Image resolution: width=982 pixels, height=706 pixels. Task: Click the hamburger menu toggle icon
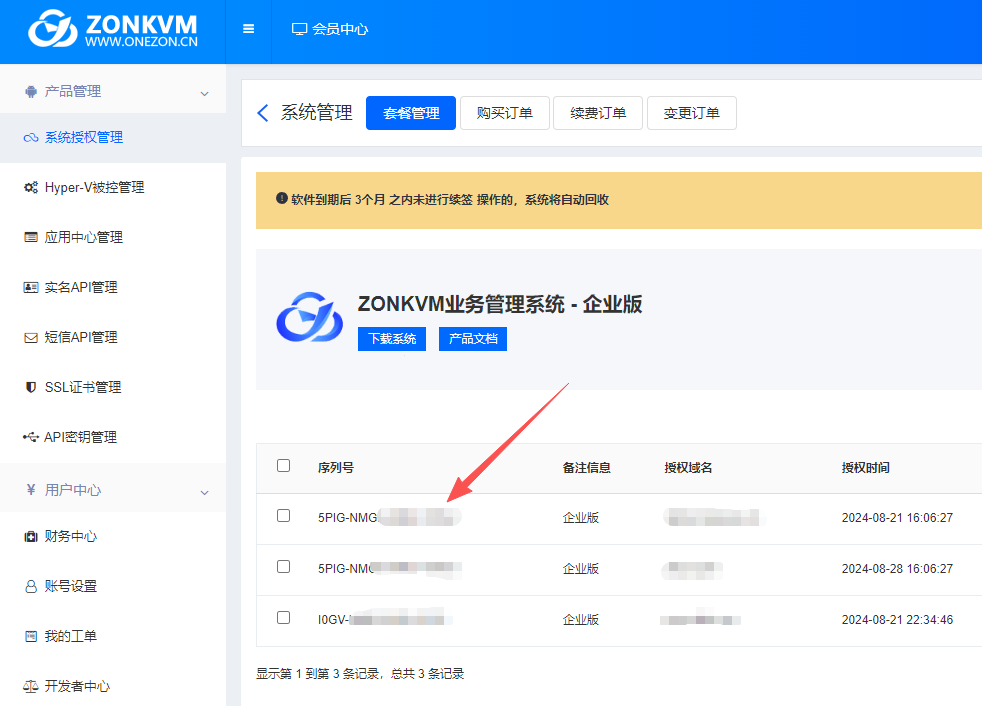(249, 29)
